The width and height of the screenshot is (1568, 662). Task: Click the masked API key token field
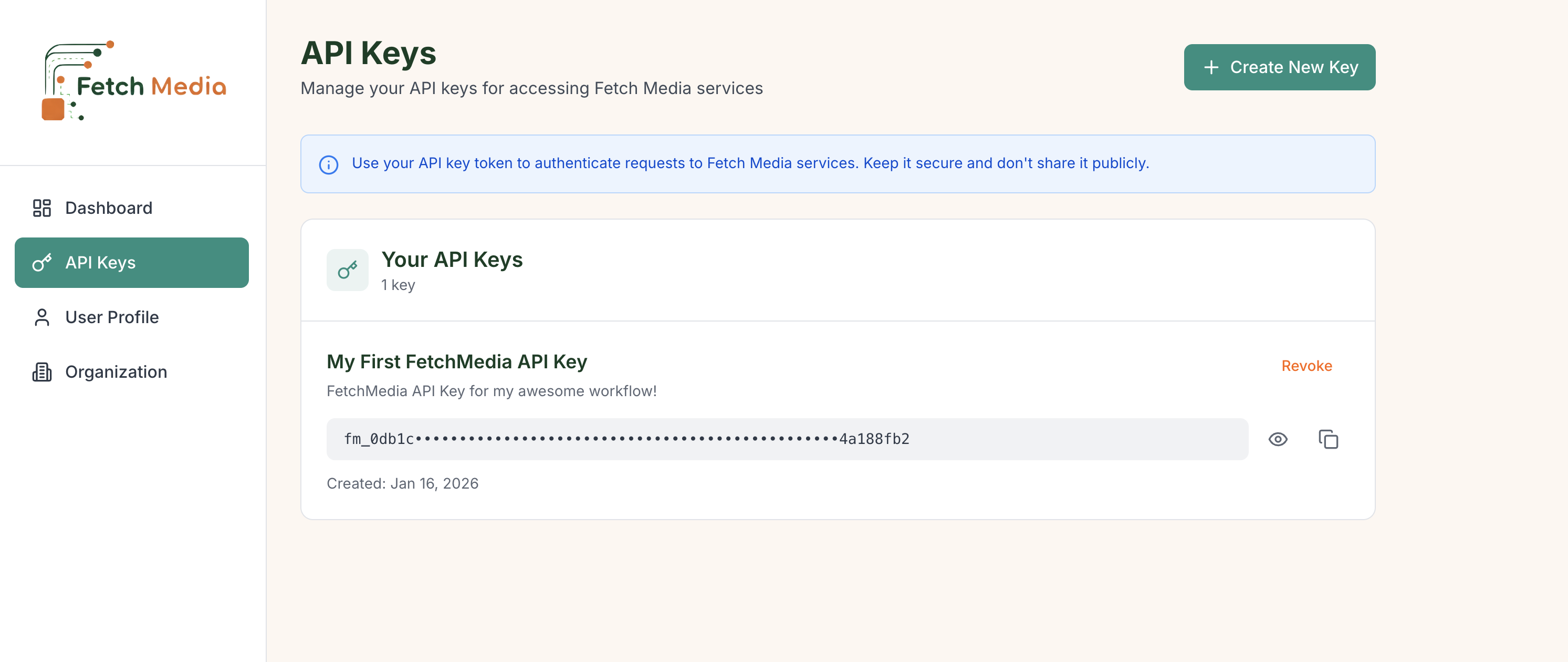(787, 439)
